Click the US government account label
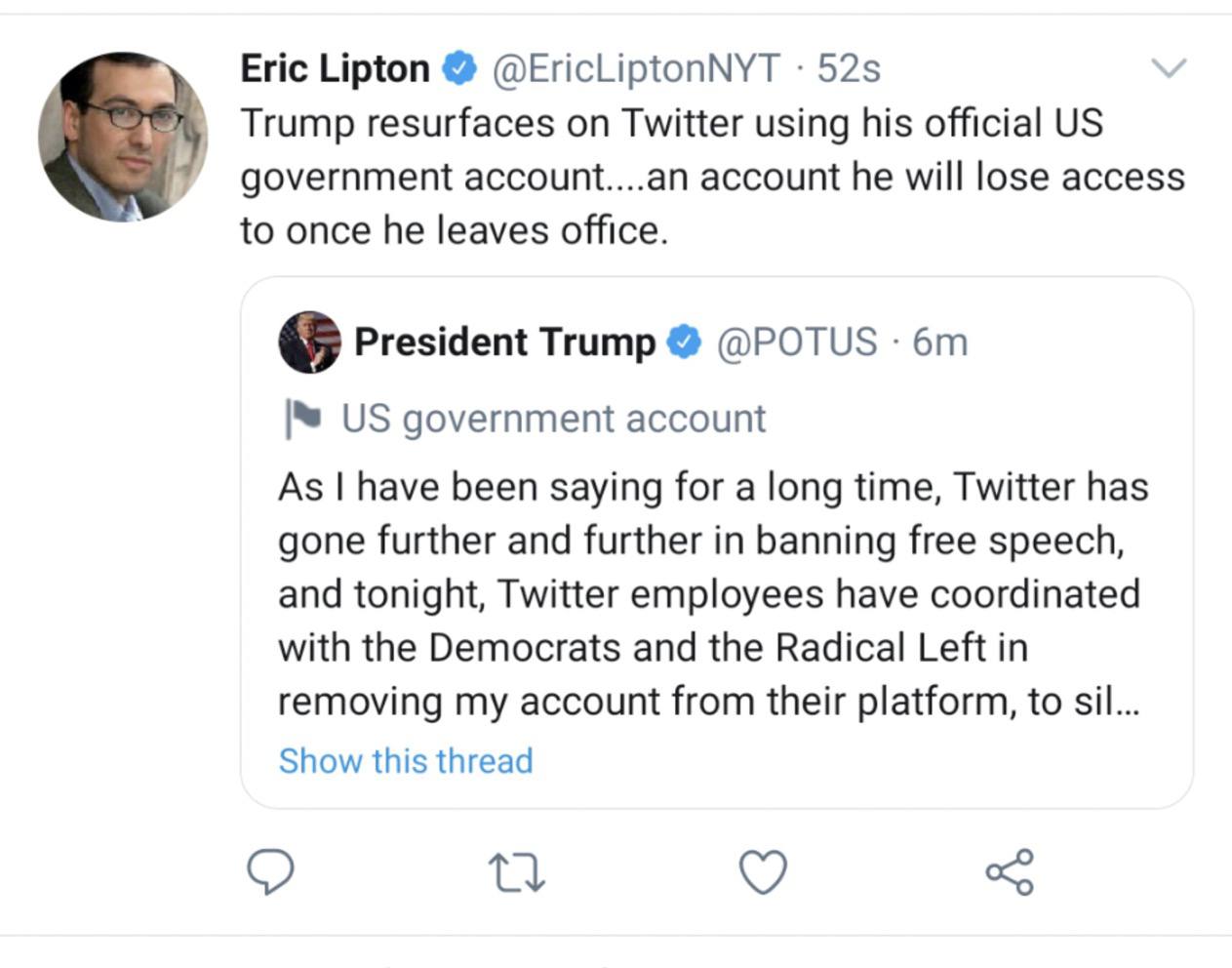The height and width of the screenshot is (968, 1232). [553, 419]
